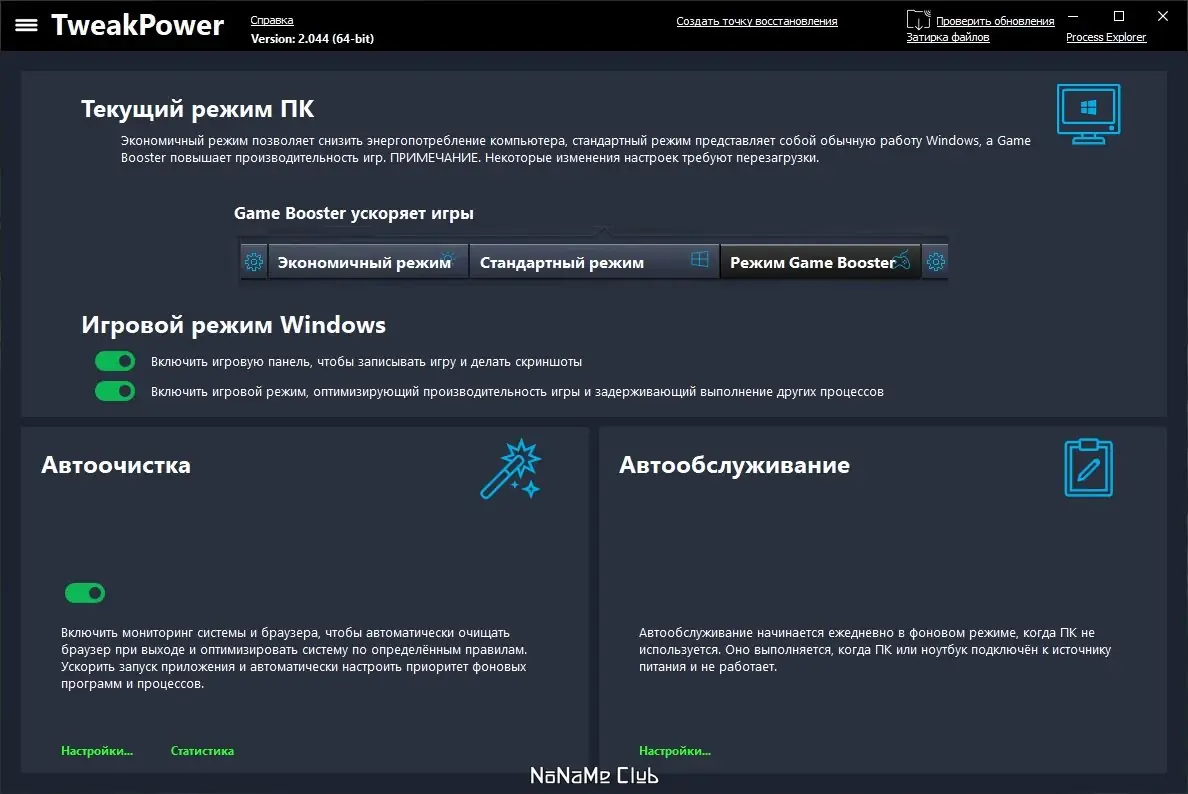
Task: Click the Игровой режим Windows heading
Action: point(233,325)
